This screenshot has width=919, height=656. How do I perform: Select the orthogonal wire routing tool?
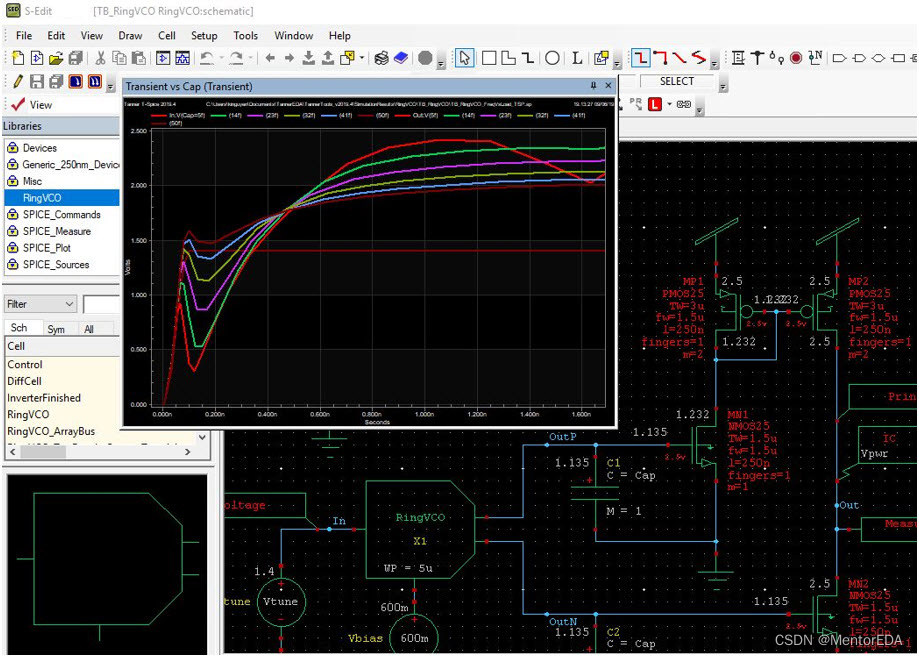[640, 58]
